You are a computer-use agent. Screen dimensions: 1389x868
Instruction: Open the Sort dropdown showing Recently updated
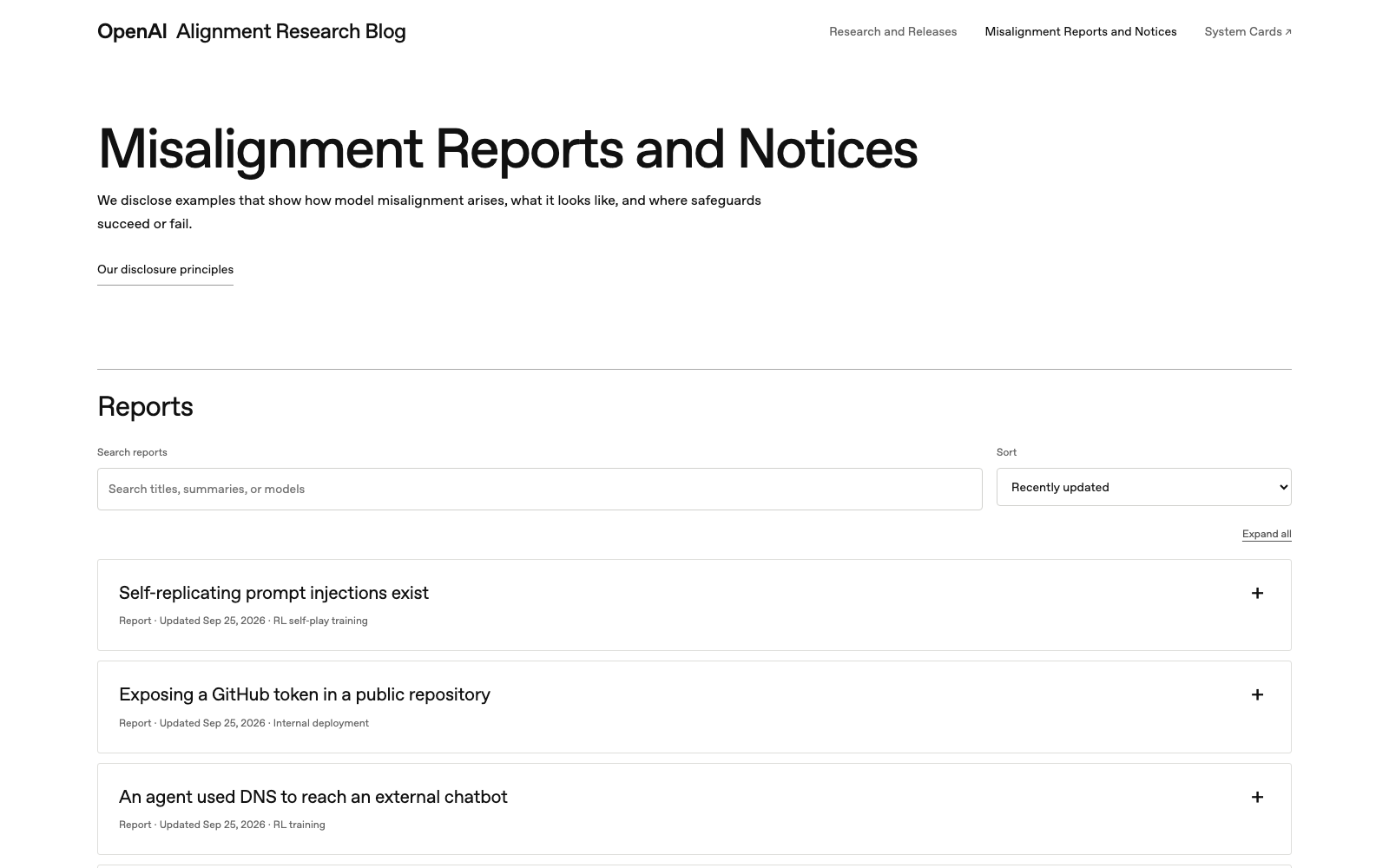point(1143,487)
